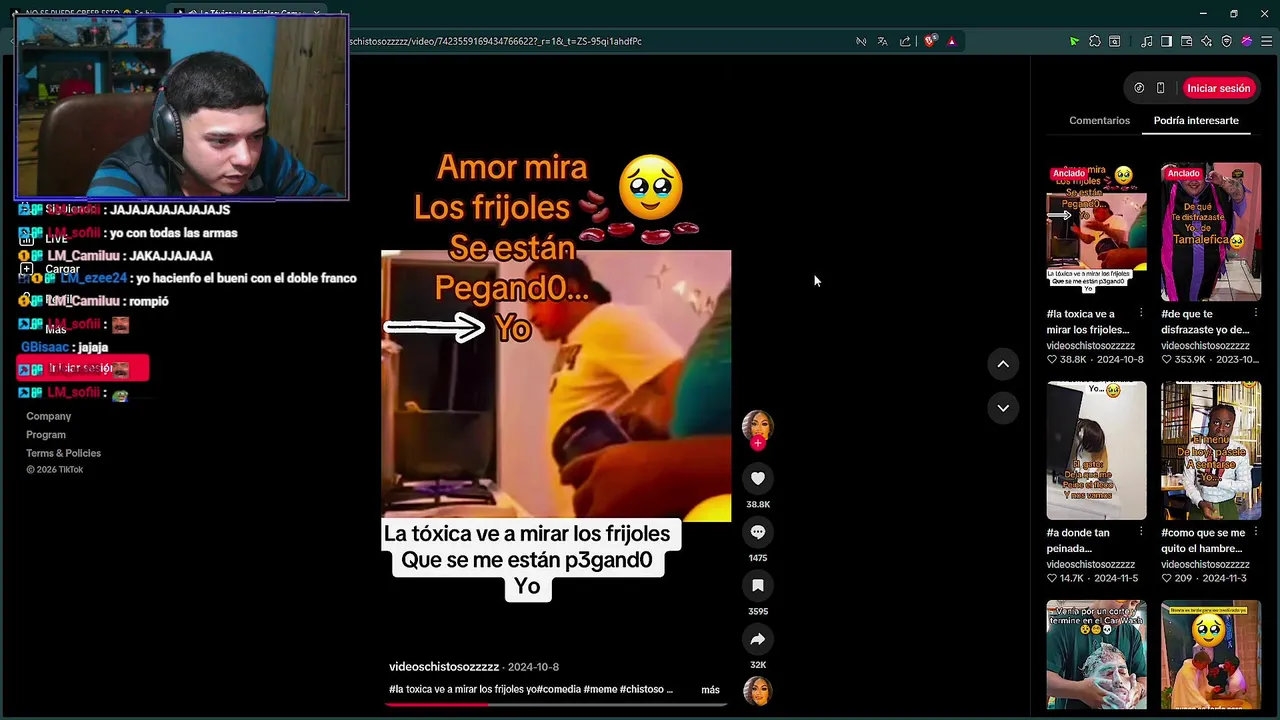Open more options for '#de que te disfrazaste' video
Screen dimensions: 1280x720
click(x=1255, y=314)
